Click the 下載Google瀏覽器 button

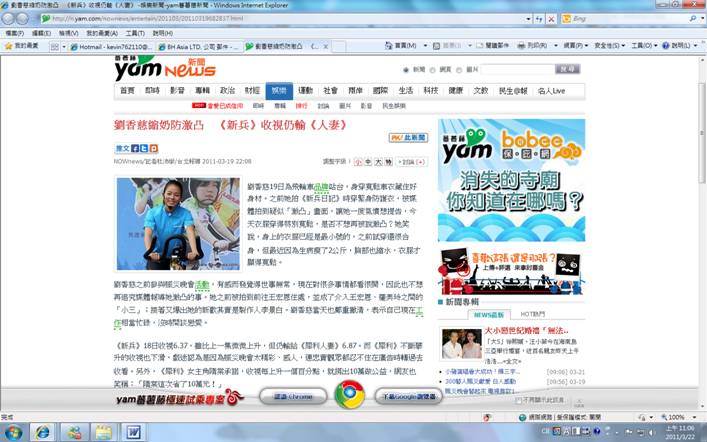pyautogui.click(x=409, y=396)
